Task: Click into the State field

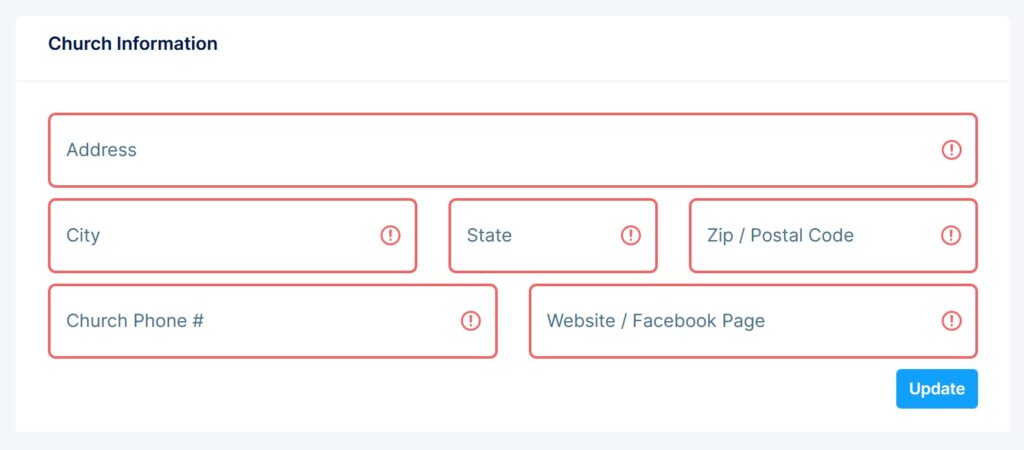Action: tap(552, 235)
